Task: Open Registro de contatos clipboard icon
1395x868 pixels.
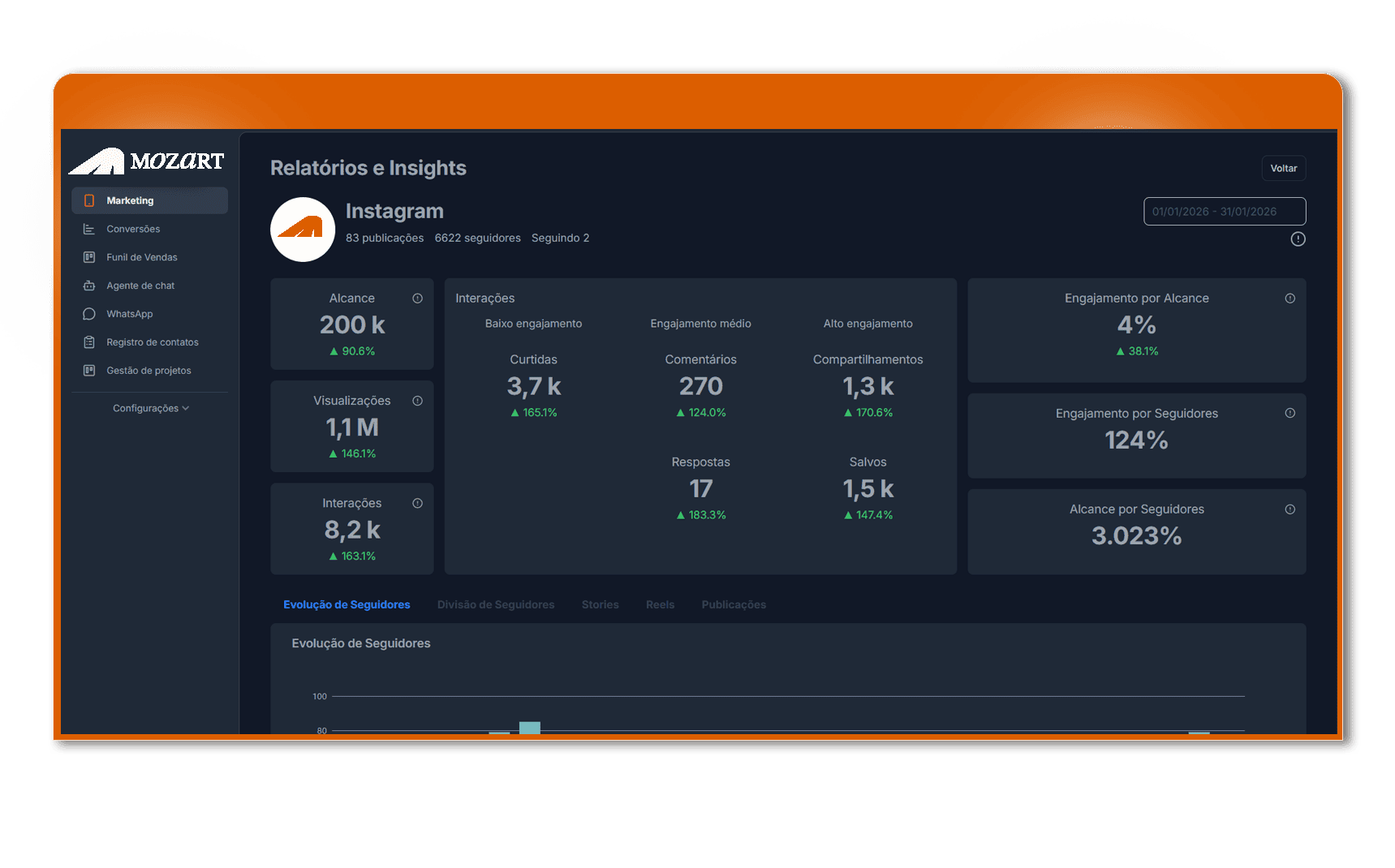Action: click(89, 342)
